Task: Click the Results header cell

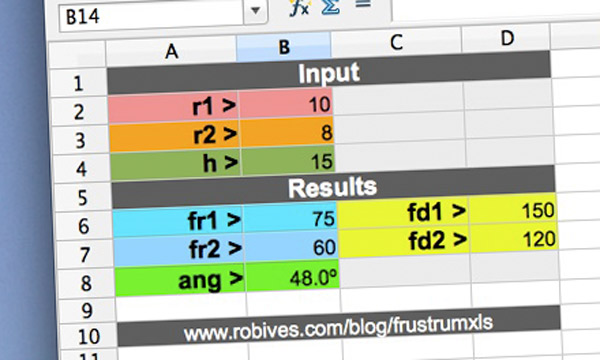Action: tap(333, 187)
